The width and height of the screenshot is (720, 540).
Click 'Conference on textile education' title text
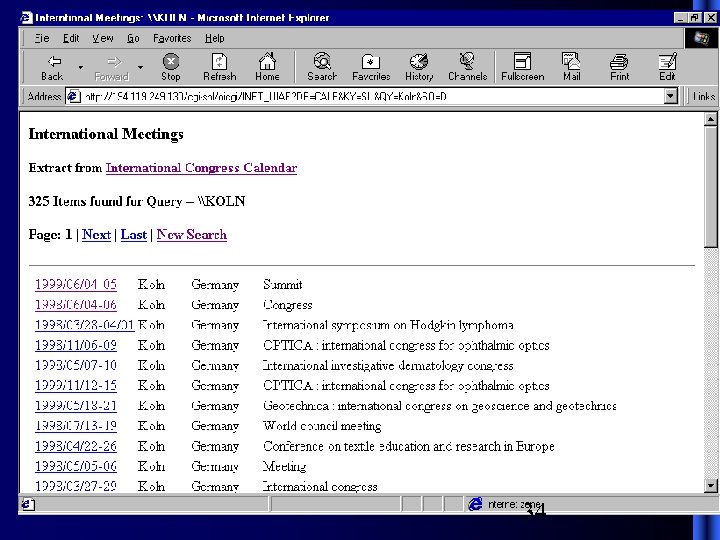click(x=409, y=446)
